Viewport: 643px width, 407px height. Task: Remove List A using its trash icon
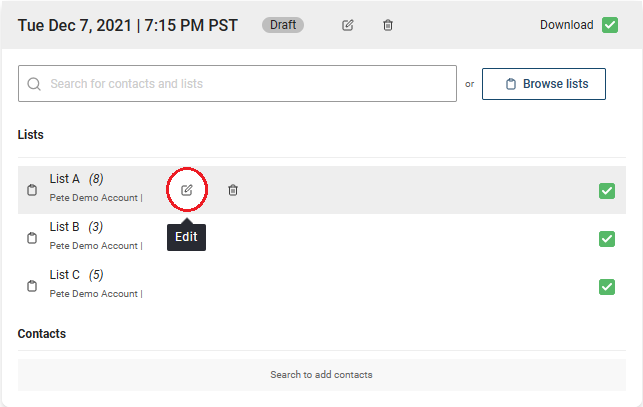(x=233, y=190)
